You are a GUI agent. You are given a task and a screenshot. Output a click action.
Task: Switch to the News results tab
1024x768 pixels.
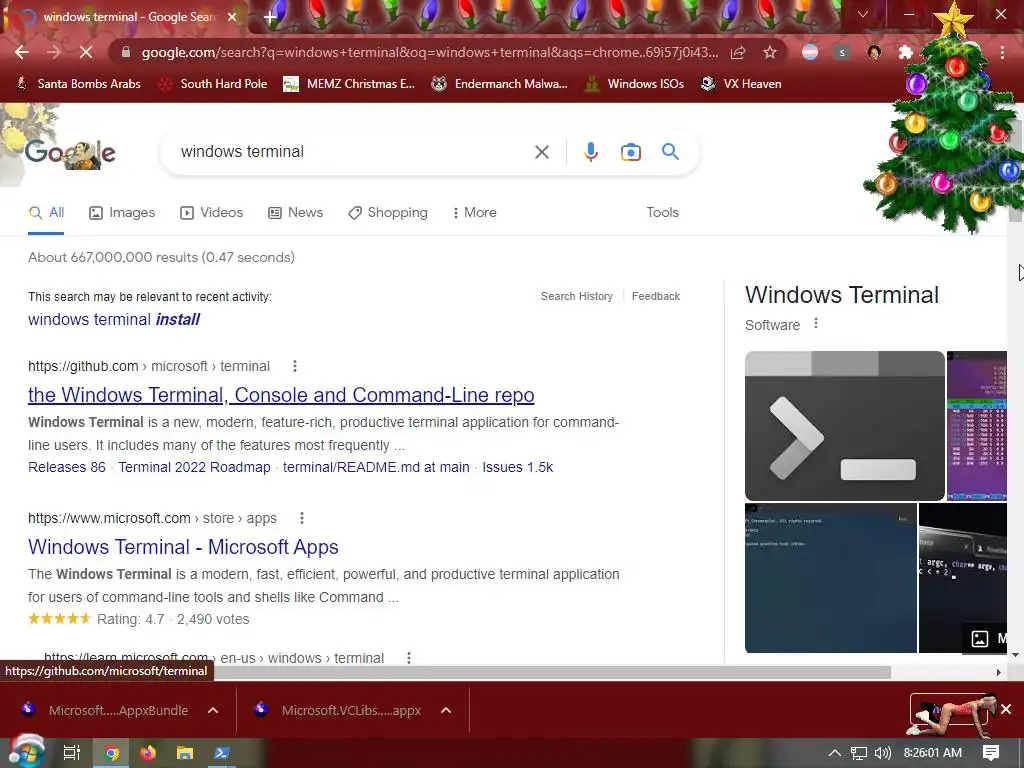[x=295, y=213]
